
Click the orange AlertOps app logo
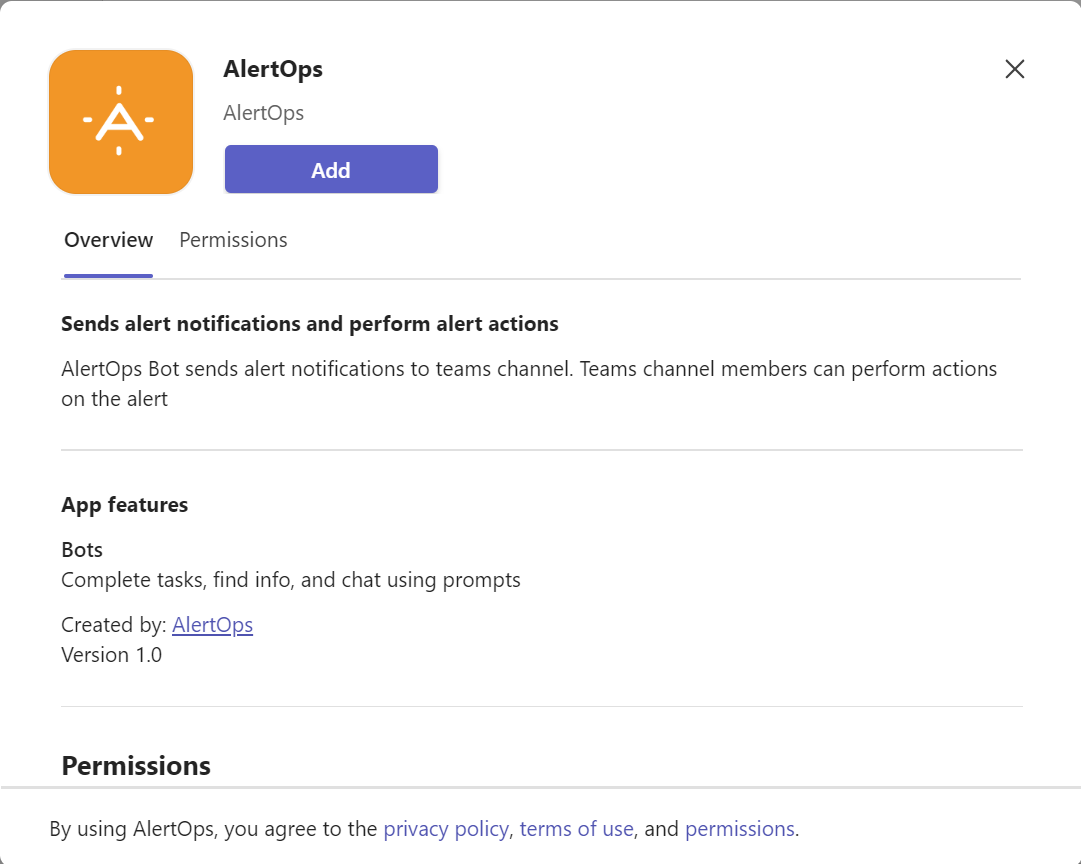[120, 121]
